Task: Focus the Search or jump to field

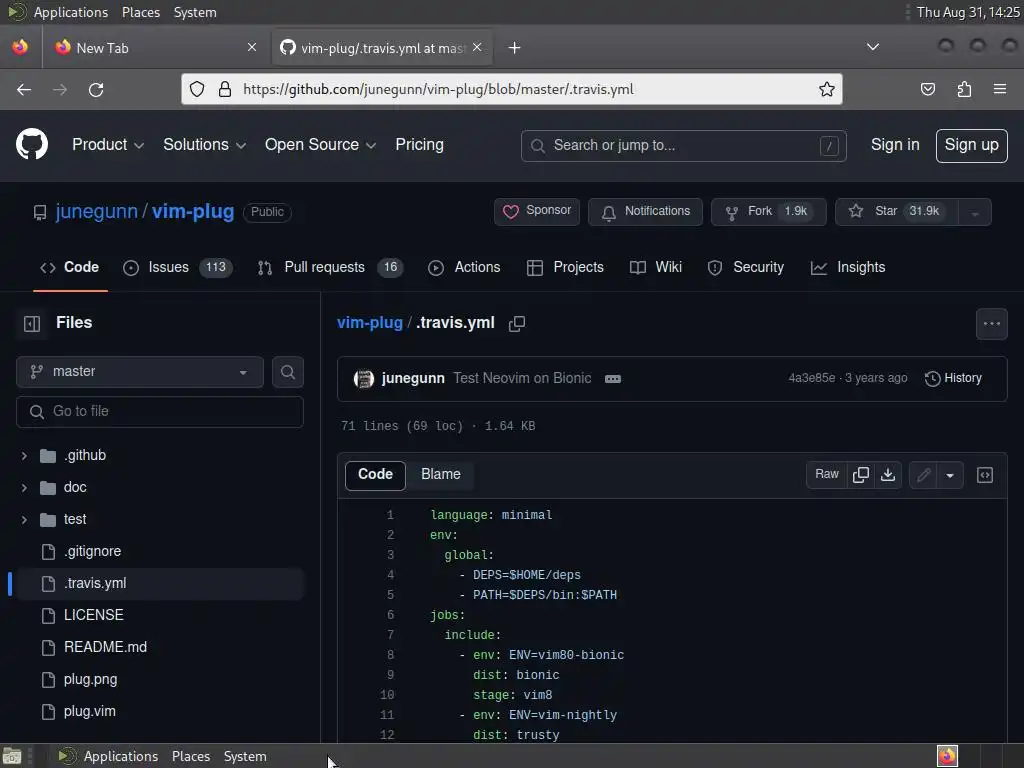Action: click(x=684, y=146)
